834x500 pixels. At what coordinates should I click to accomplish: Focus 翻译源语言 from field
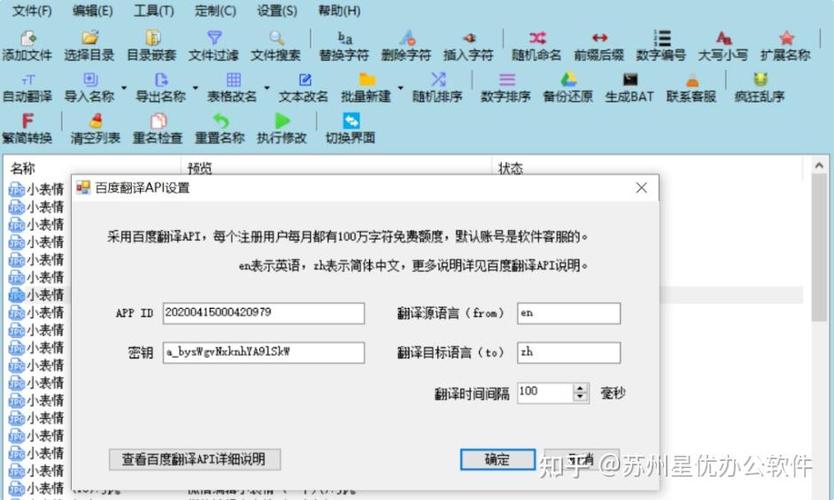569,313
